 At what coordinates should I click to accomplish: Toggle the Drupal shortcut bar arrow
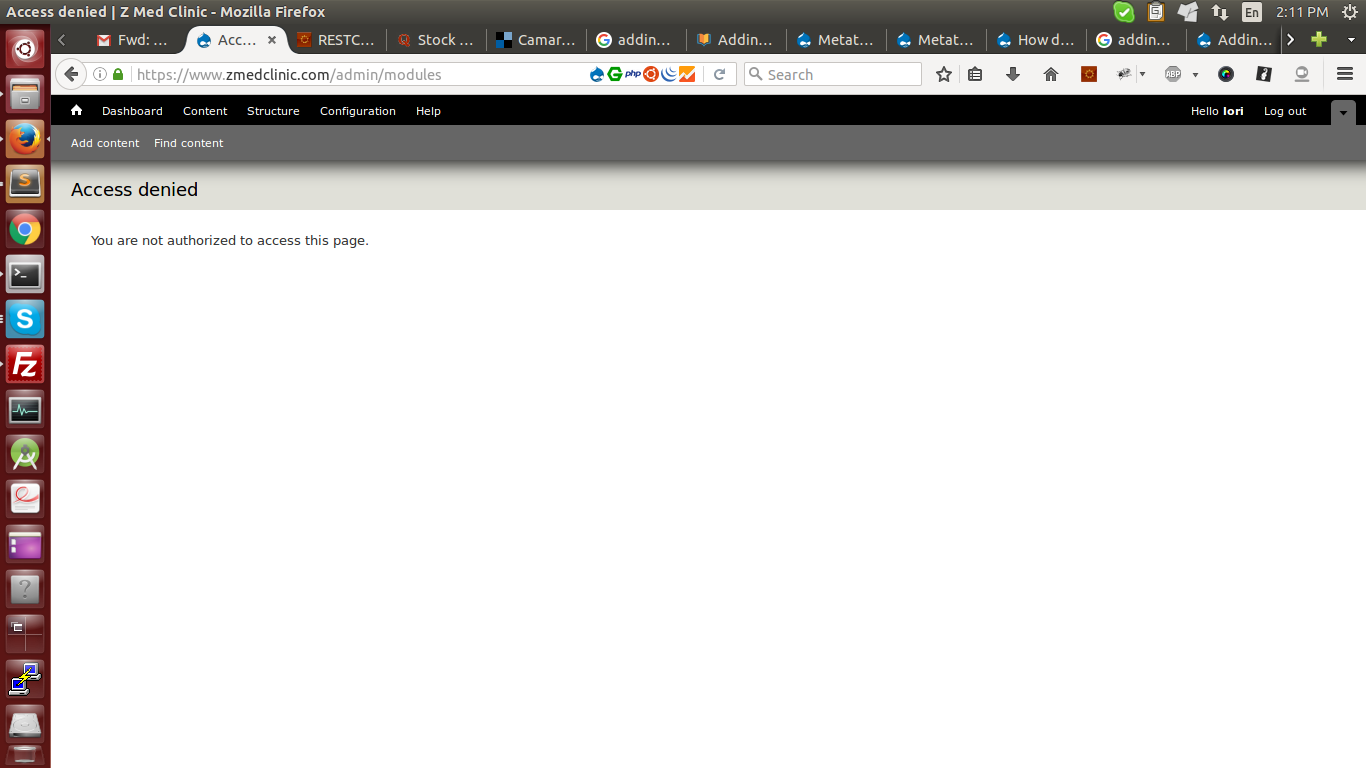pyautogui.click(x=1343, y=112)
